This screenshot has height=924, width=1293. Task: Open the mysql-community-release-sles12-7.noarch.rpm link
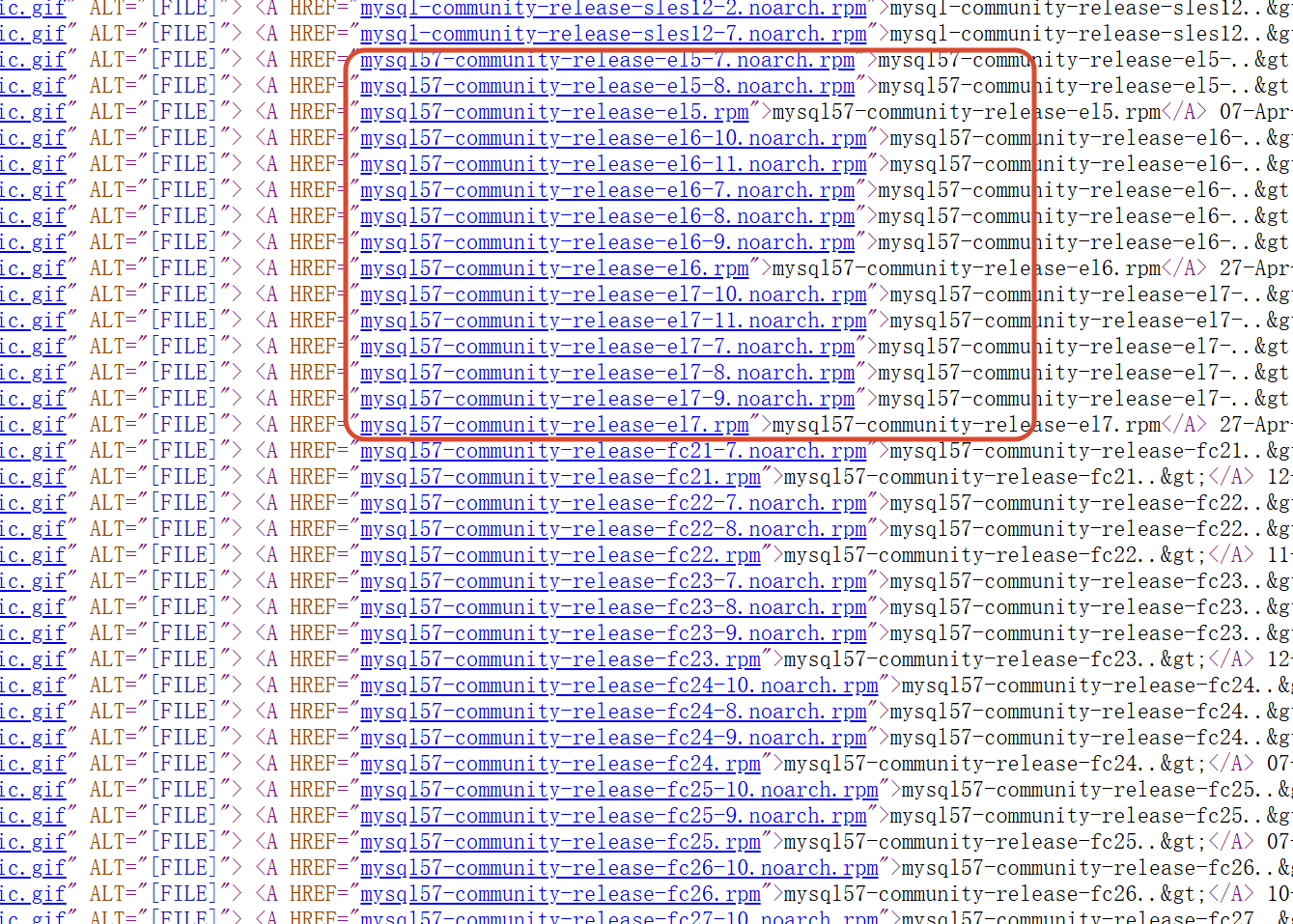click(x=613, y=34)
